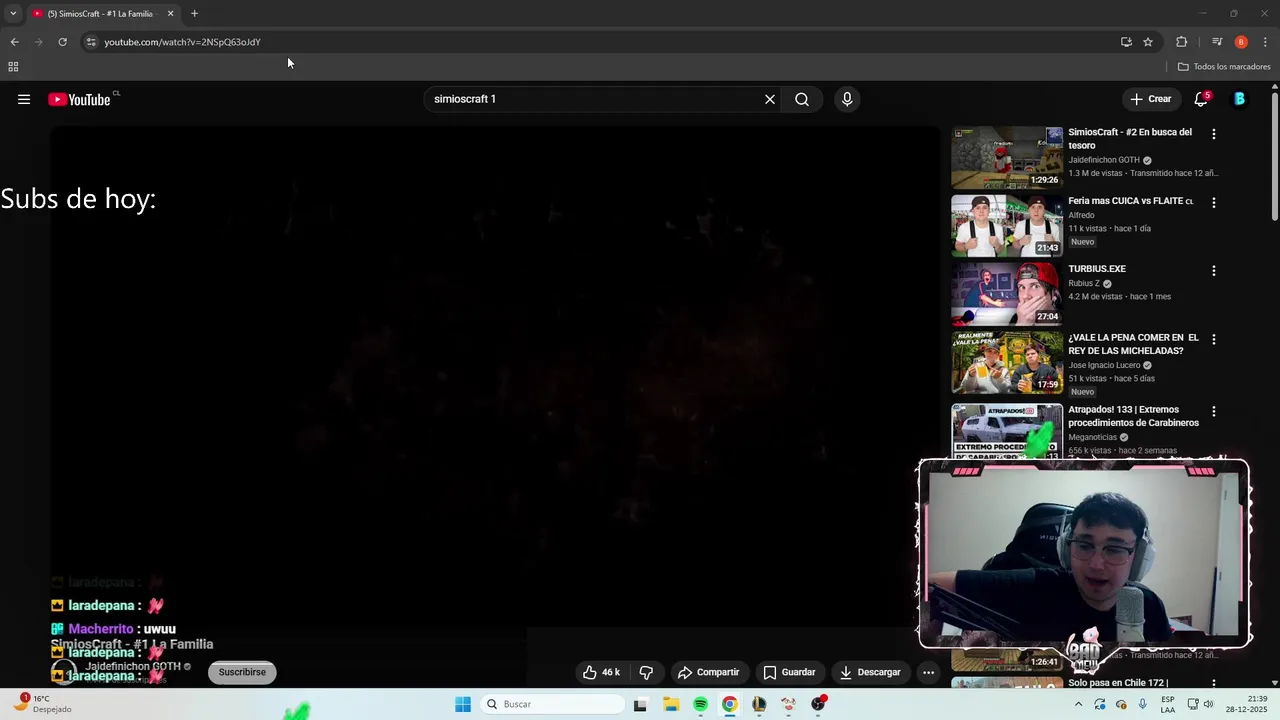This screenshot has height=720, width=1280.
Task: Click Descargar button
Action: pyautogui.click(x=870, y=672)
